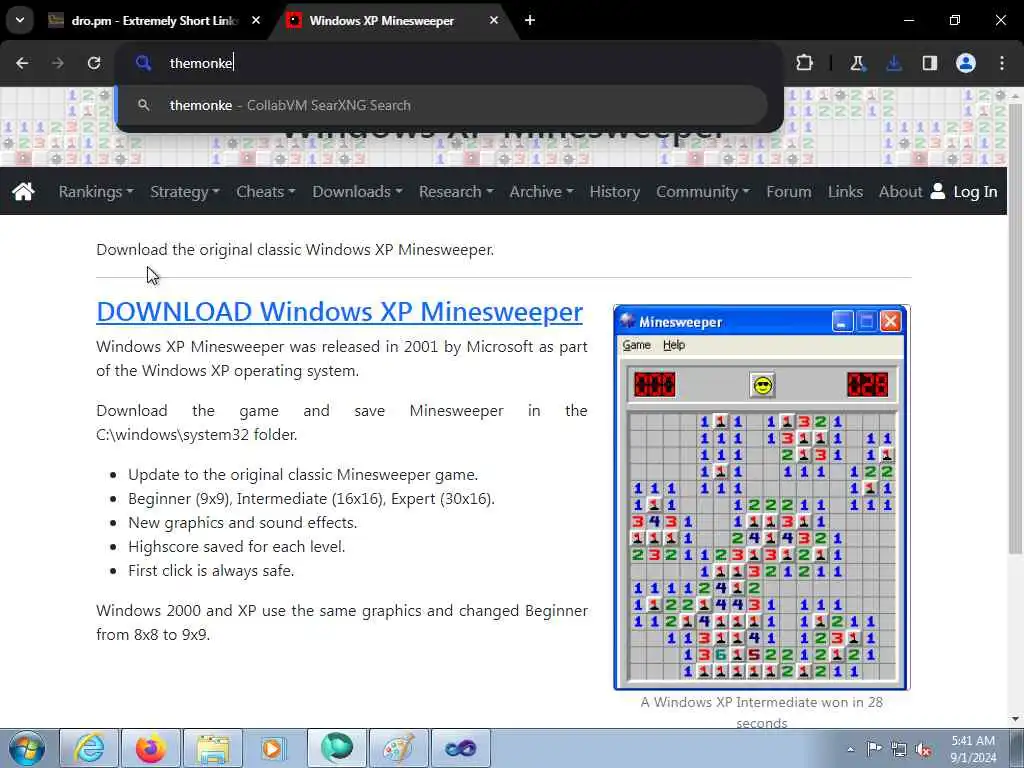Open the browser profile avatar
The image size is (1024, 768).
click(966, 63)
